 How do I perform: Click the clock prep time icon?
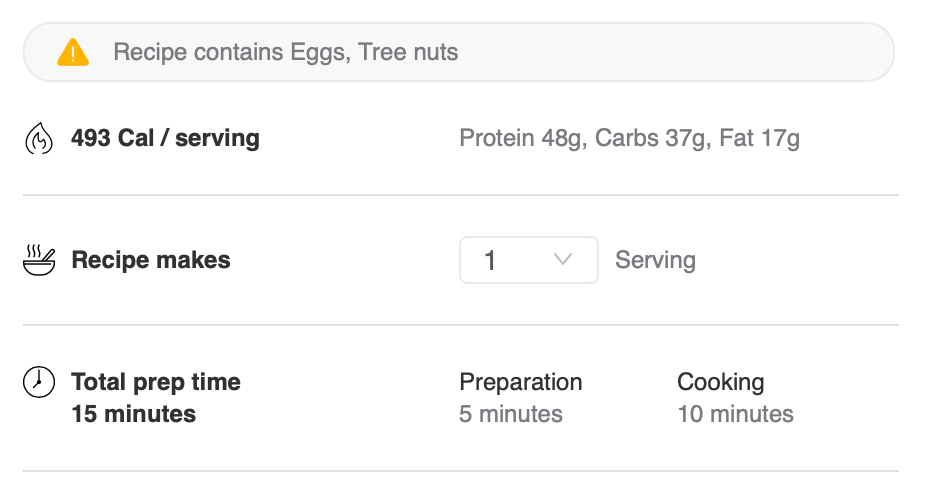(38, 382)
